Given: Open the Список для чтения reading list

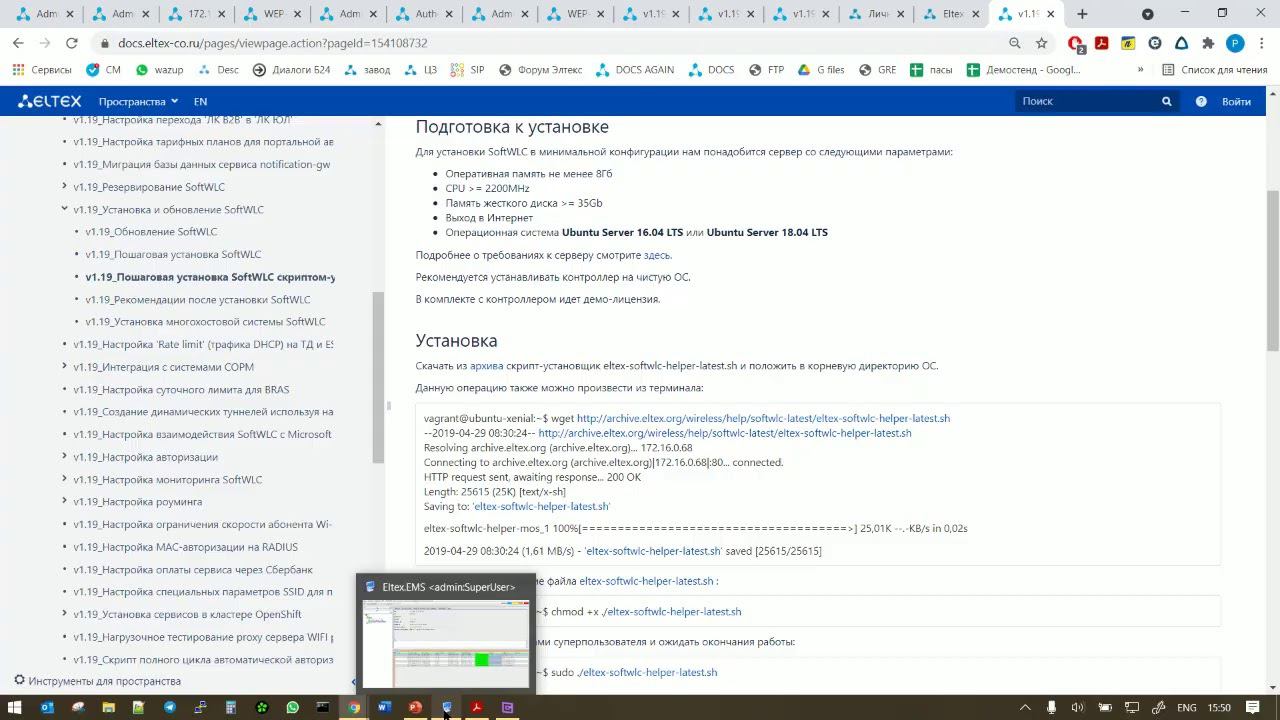Looking at the screenshot, I should [x=1214, y=70].
